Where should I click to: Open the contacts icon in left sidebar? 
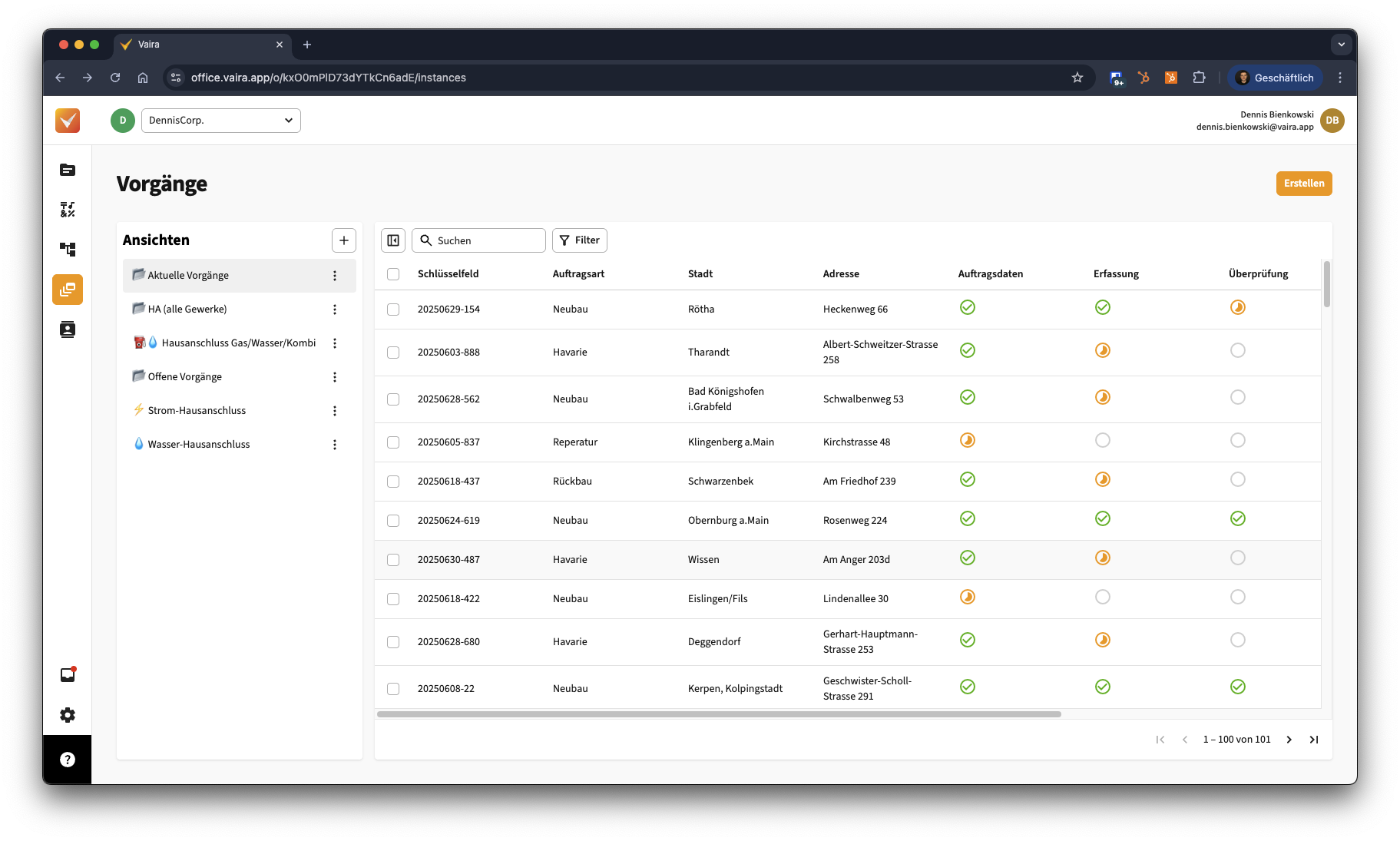click(x=68, y=329)
